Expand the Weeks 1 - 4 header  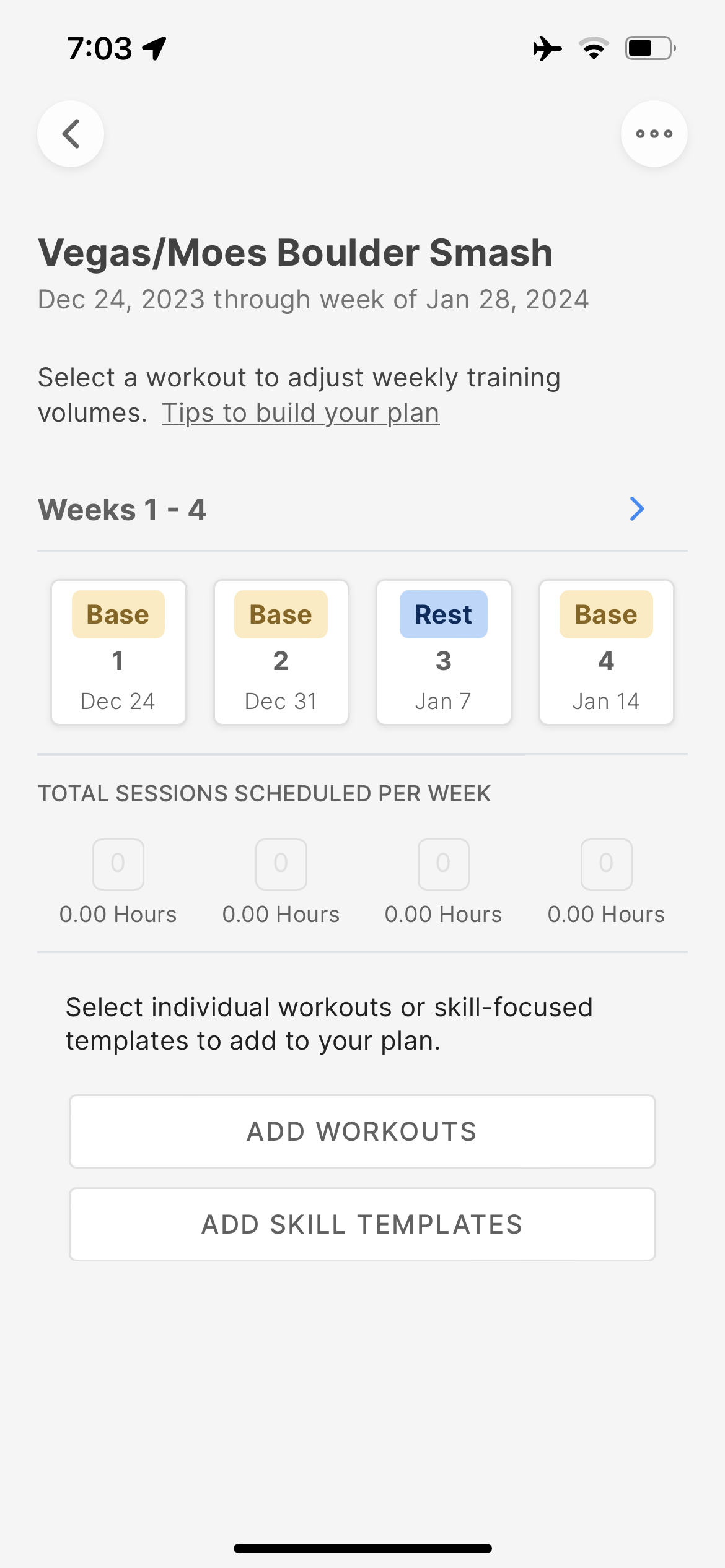pyautogui.click(x=123, y=510)
